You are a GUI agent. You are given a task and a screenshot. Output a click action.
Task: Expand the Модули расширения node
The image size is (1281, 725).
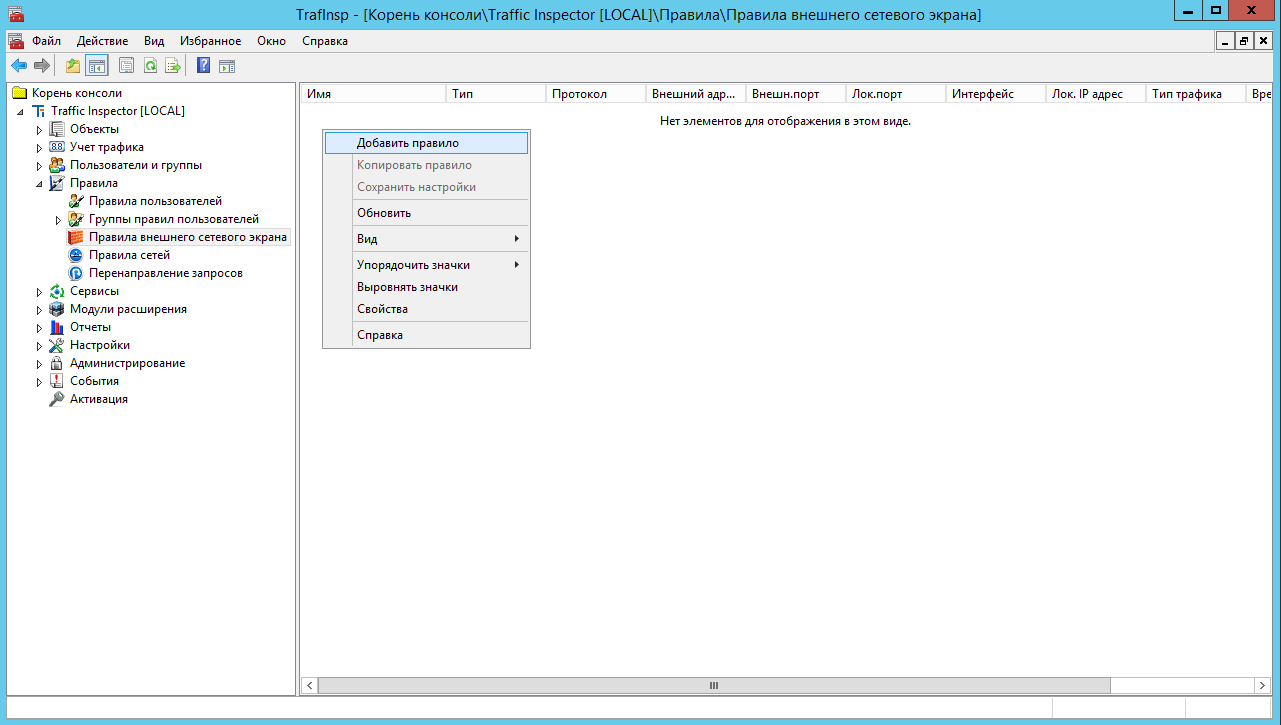click(x=40, y=309)
